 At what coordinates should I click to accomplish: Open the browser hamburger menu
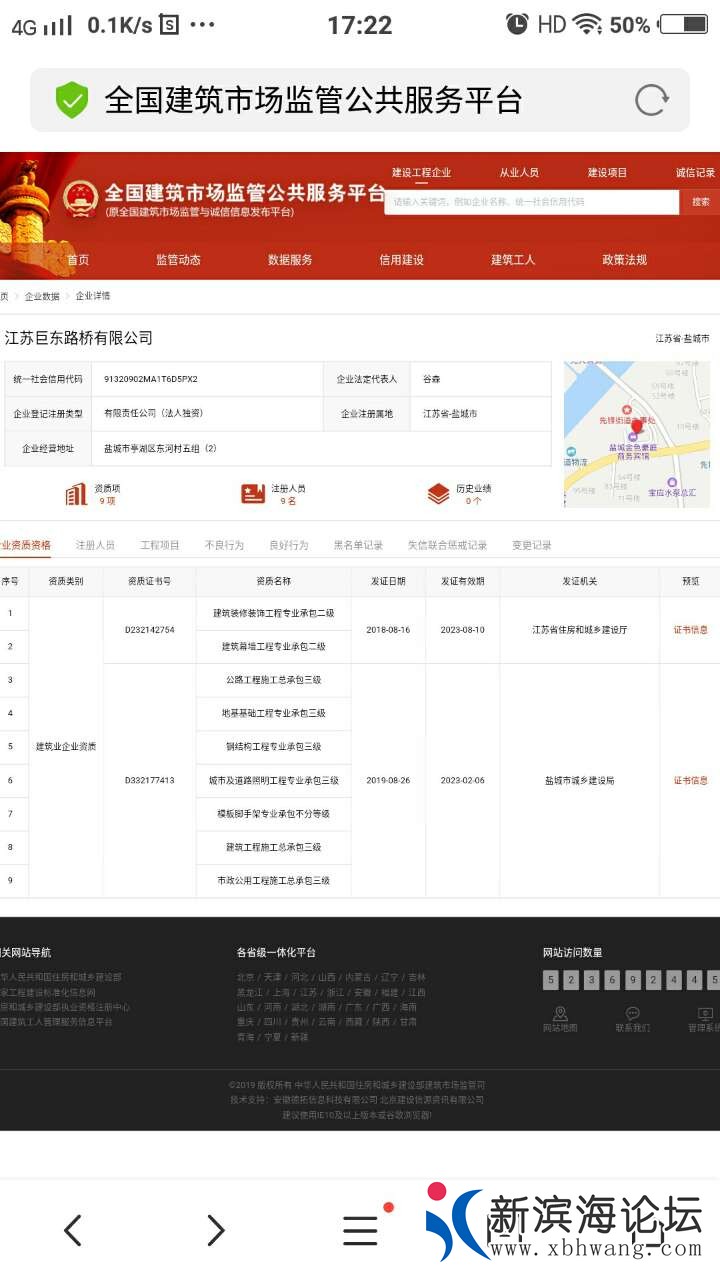pyautogui.click(x=360, y=1230)
